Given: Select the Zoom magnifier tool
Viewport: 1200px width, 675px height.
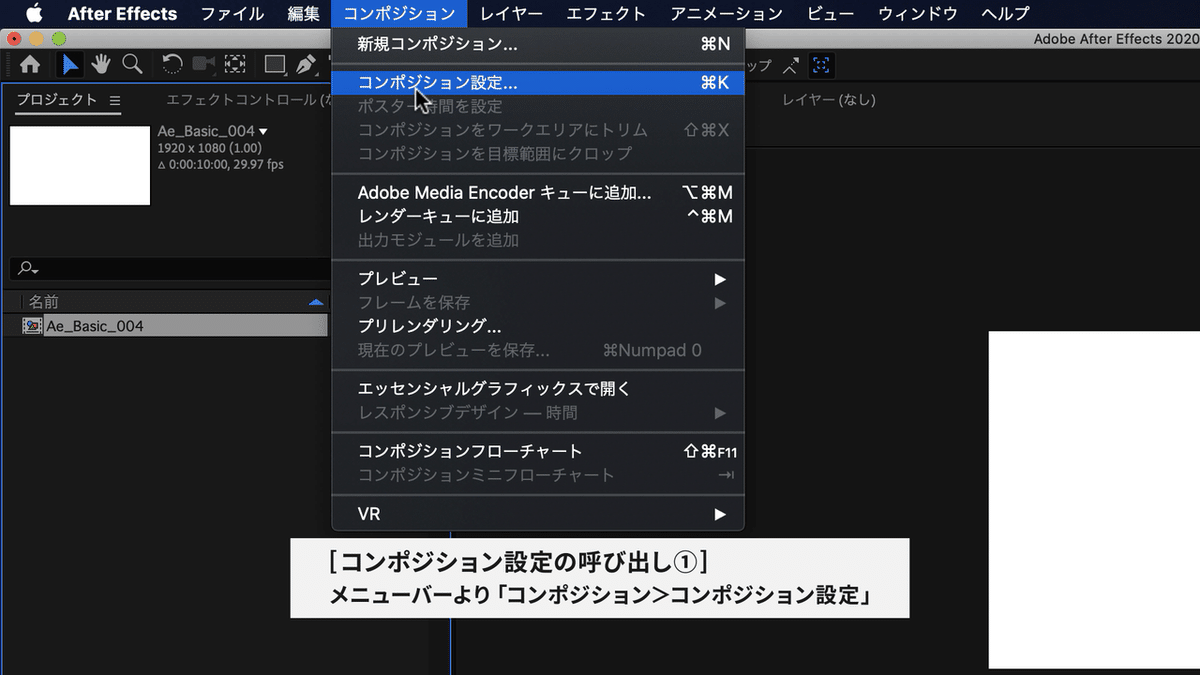Looking at the screenshot, I should coord(132,65).
